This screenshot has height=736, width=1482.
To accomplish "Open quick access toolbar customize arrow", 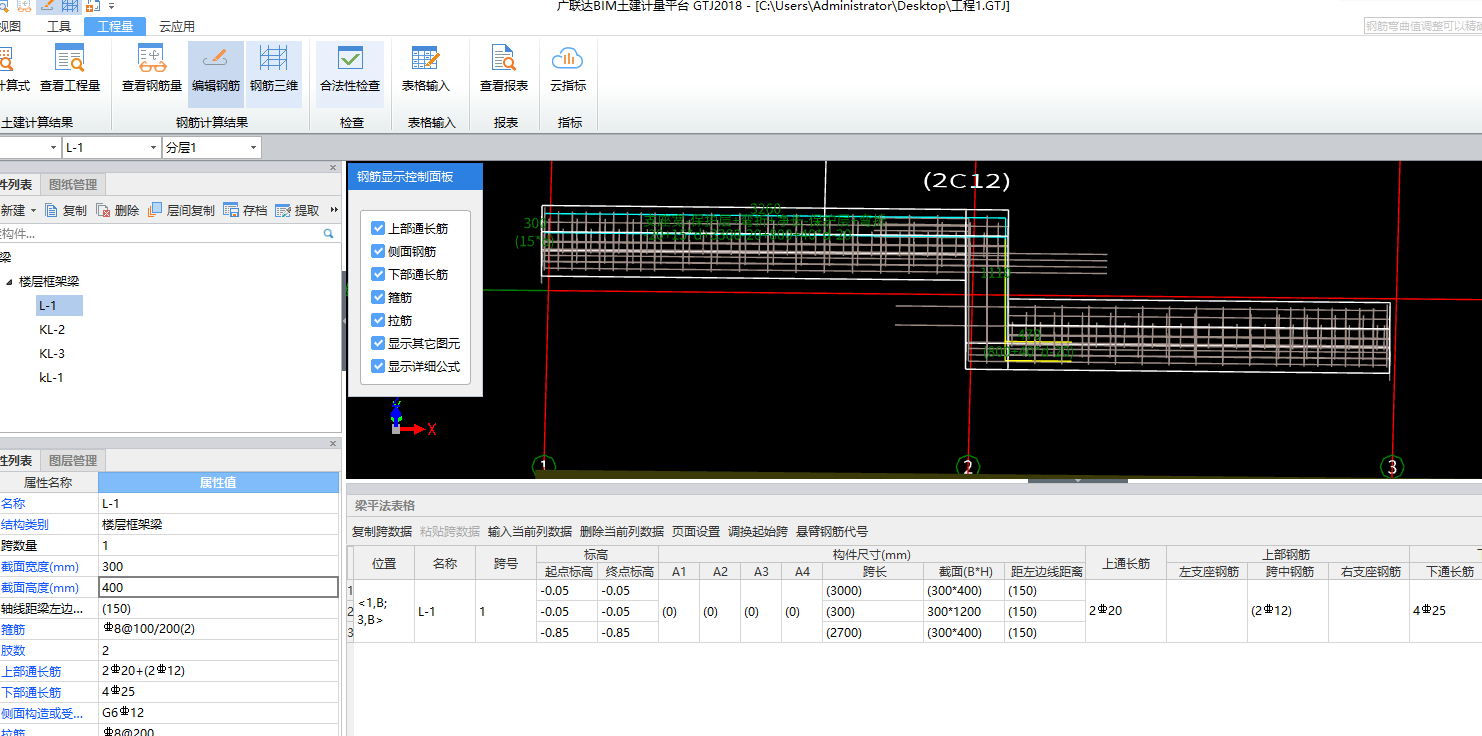I will click(112, 6).
